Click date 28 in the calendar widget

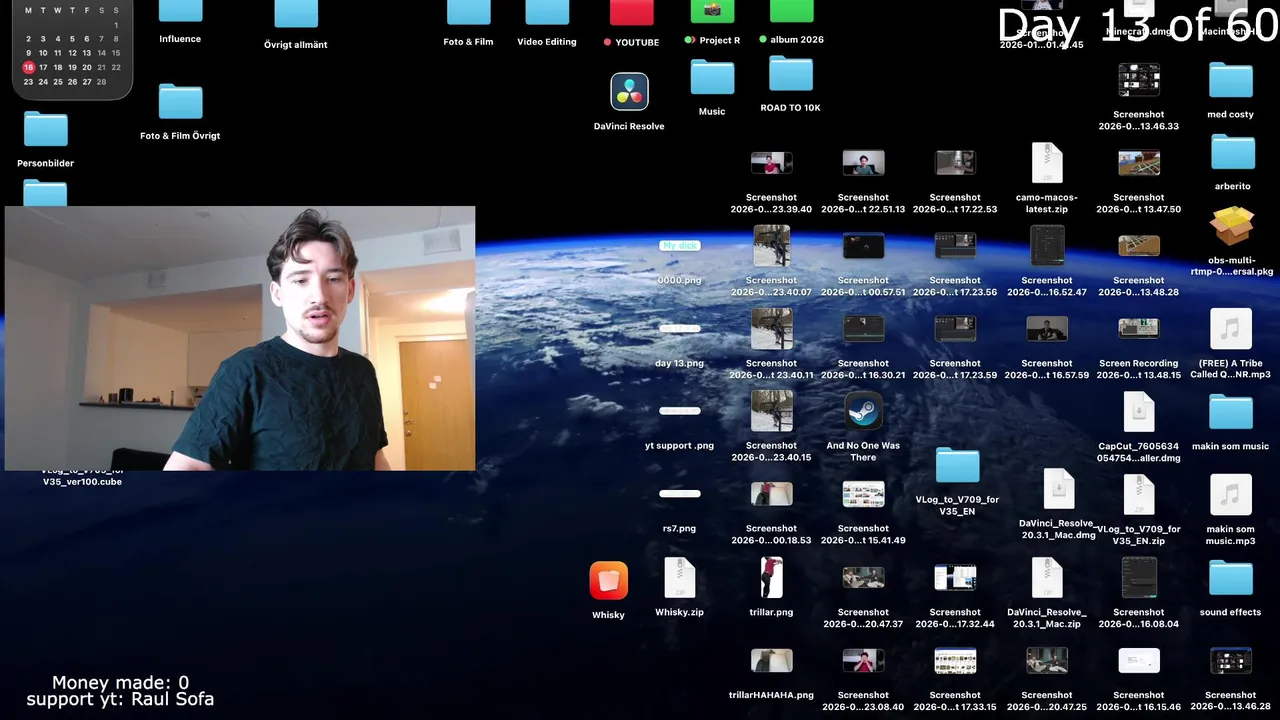(x=101, y=82)
